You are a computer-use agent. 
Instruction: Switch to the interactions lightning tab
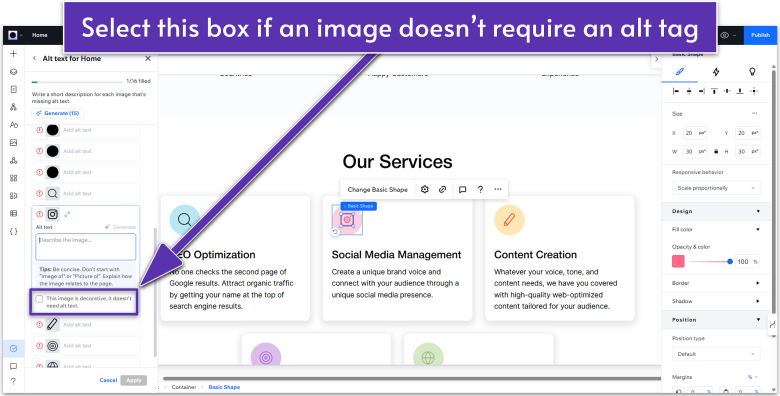coord(716,72)
